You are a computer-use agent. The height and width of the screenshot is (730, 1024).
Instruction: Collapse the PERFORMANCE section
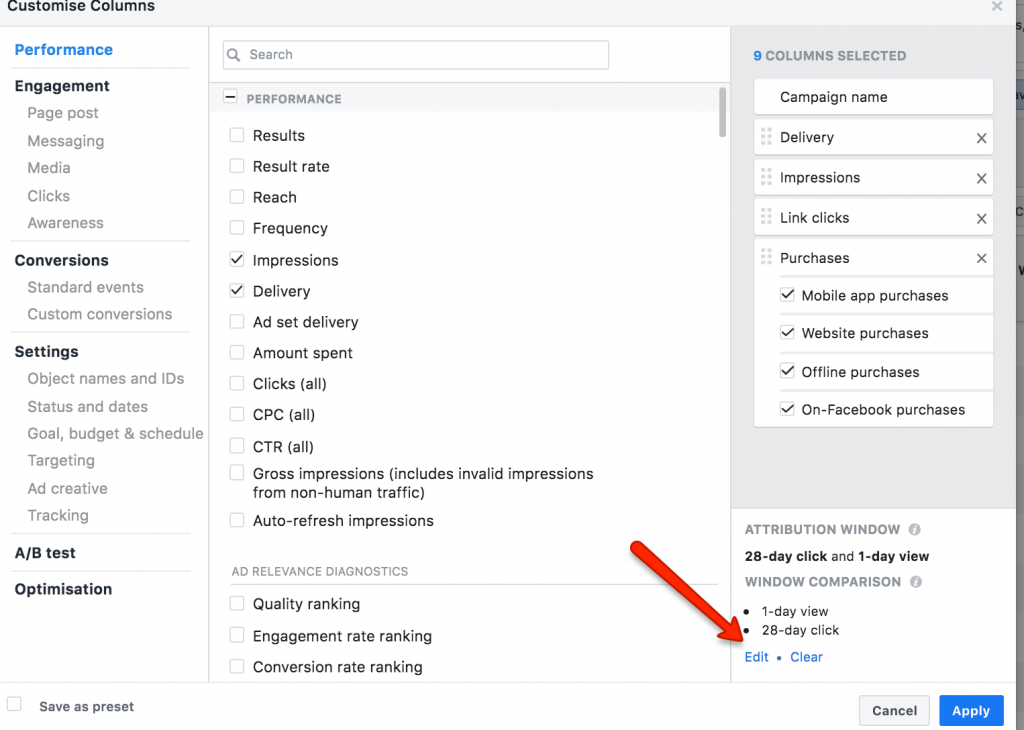coord(230,98)
